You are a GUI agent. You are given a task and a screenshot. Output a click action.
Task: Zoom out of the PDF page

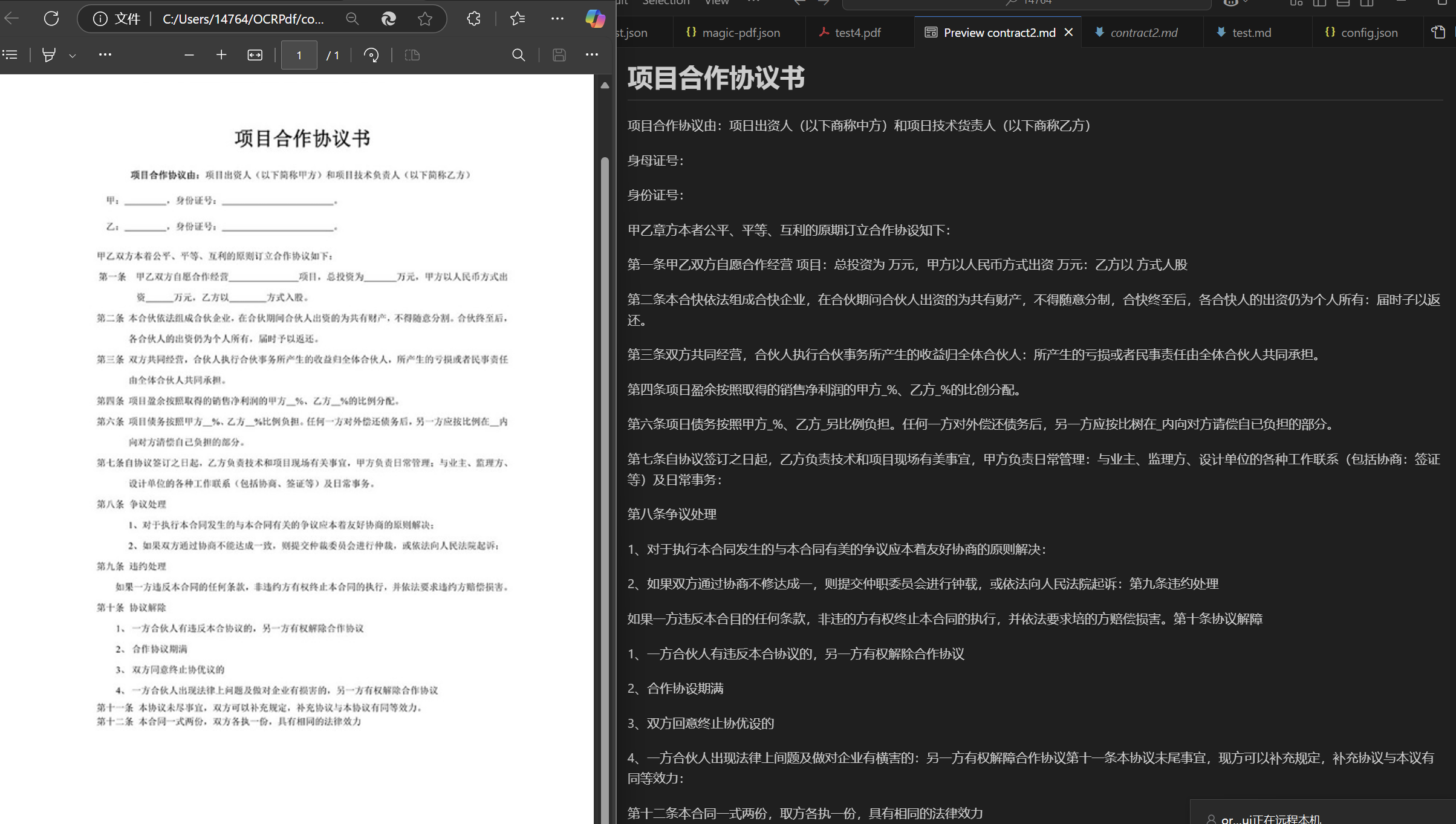click(189, 55)
